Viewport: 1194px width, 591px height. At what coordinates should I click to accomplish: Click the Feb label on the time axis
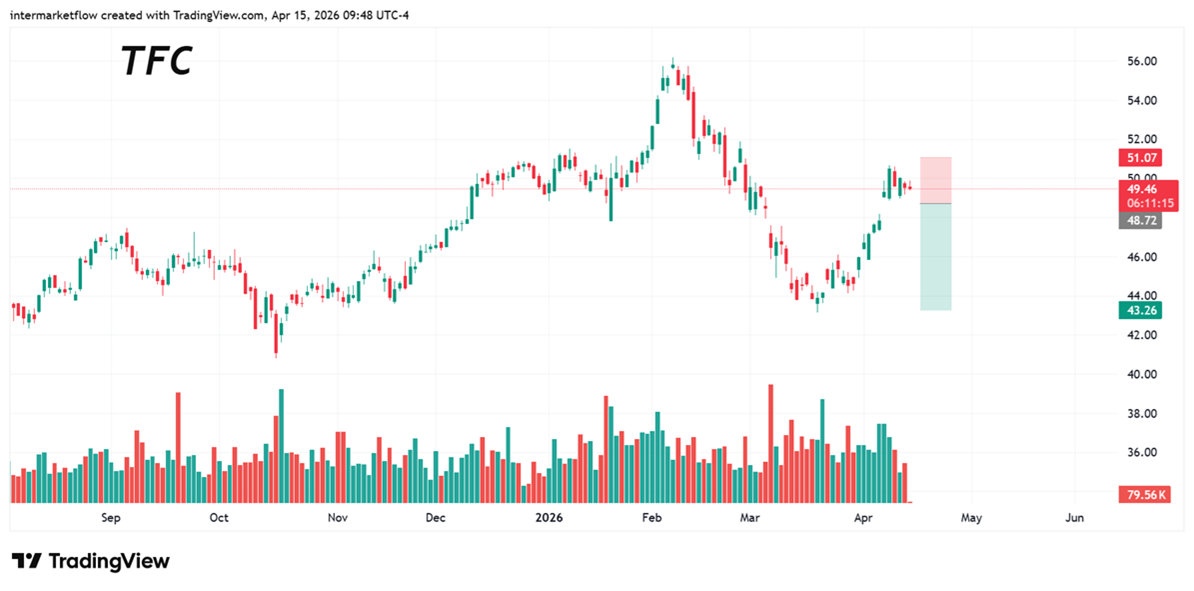pyautogui.click(x=652, y=518)
